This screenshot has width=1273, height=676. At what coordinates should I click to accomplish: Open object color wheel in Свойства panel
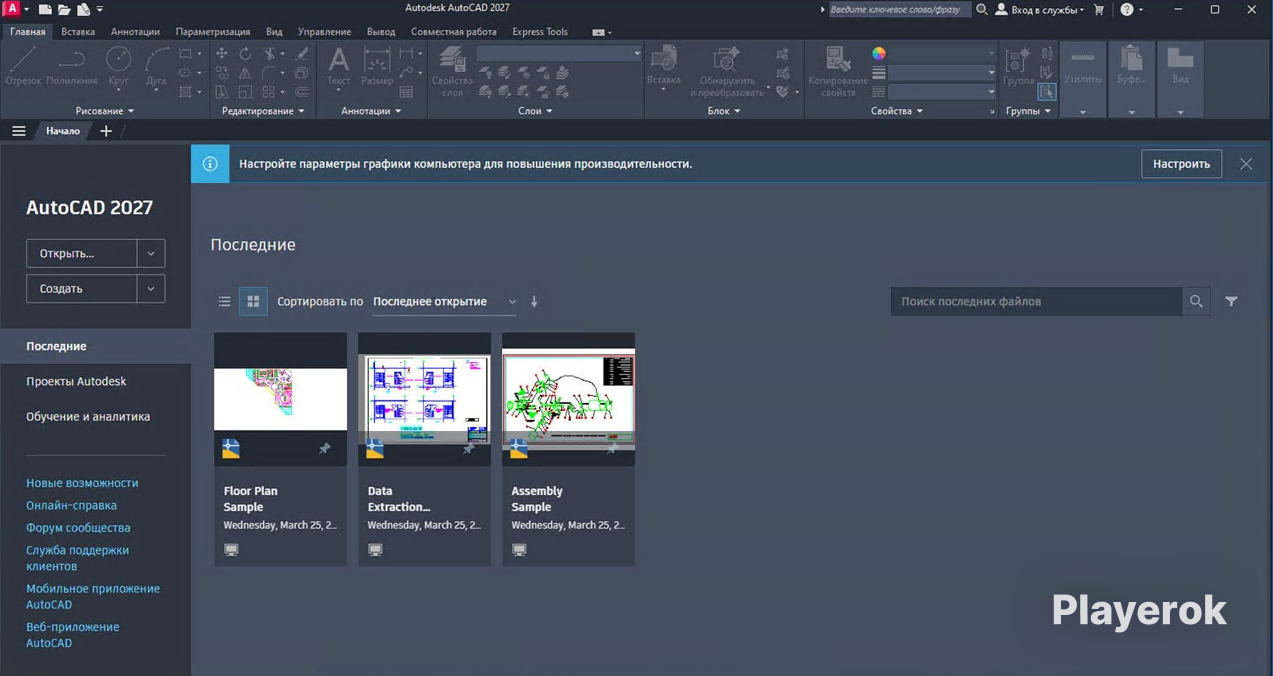(879, 54)
